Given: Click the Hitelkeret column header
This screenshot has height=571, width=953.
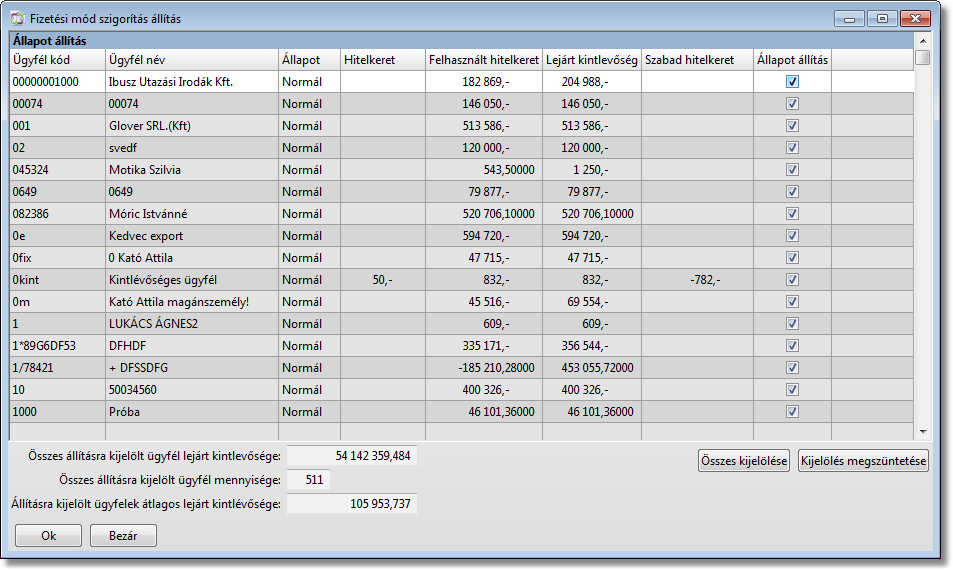Looking at the screenshot, I should (383, 60).
